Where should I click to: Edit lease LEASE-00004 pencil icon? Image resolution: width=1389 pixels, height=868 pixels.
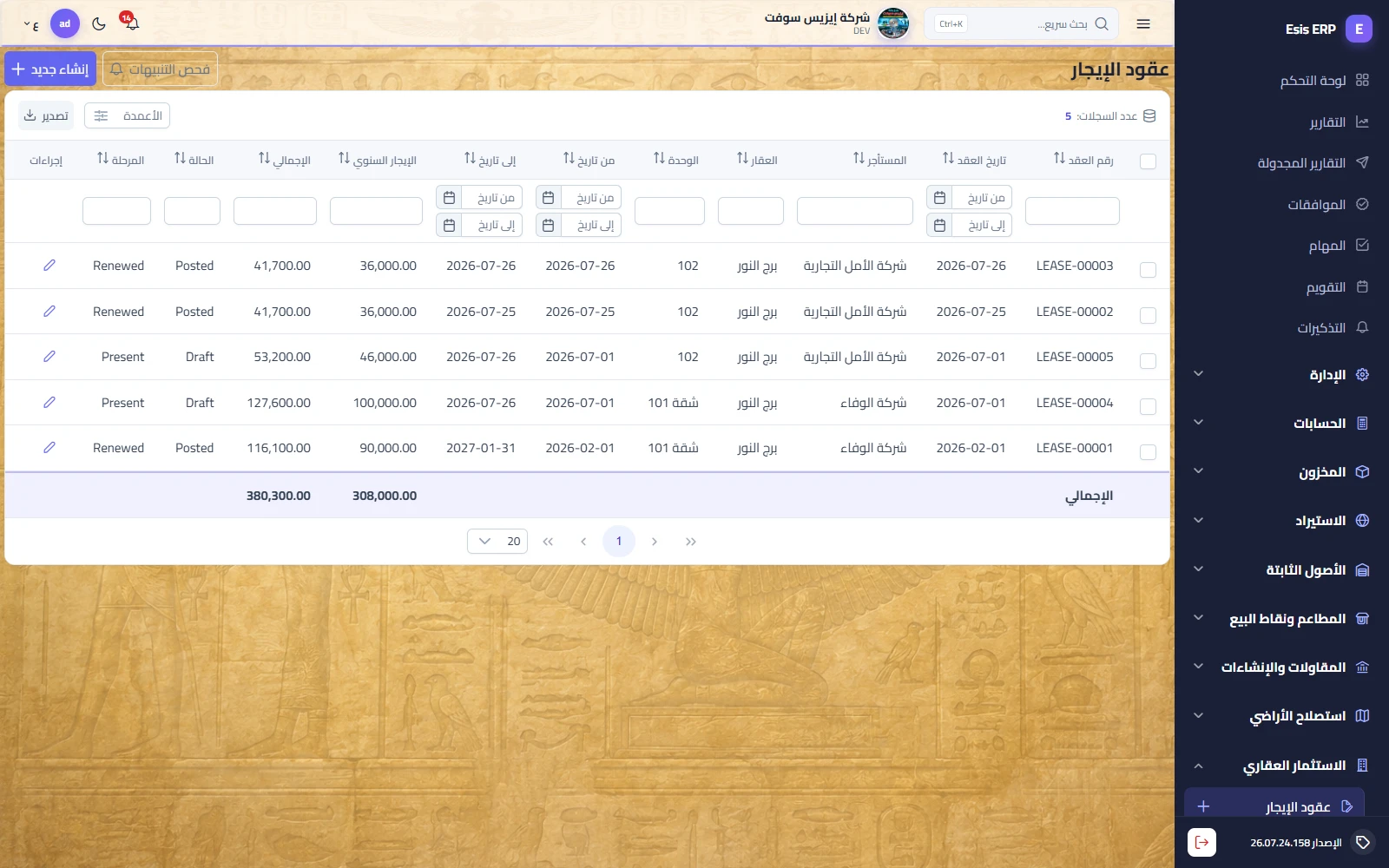[x=49, y=403]
